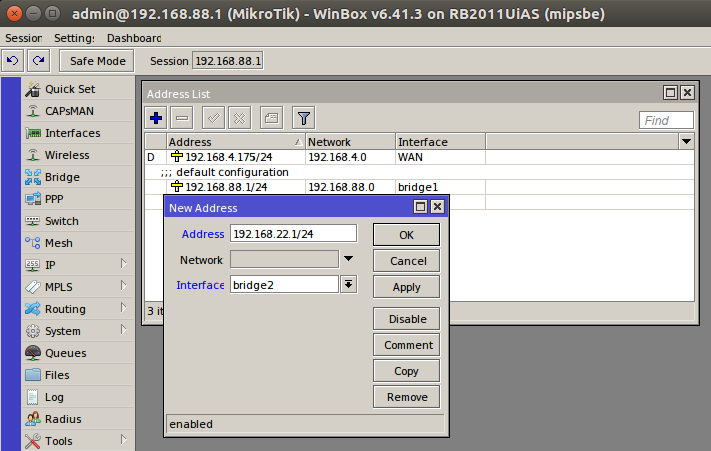Click the Find search box
The image size is (711, 451).
pyautogui.click(x=666, y=120)
